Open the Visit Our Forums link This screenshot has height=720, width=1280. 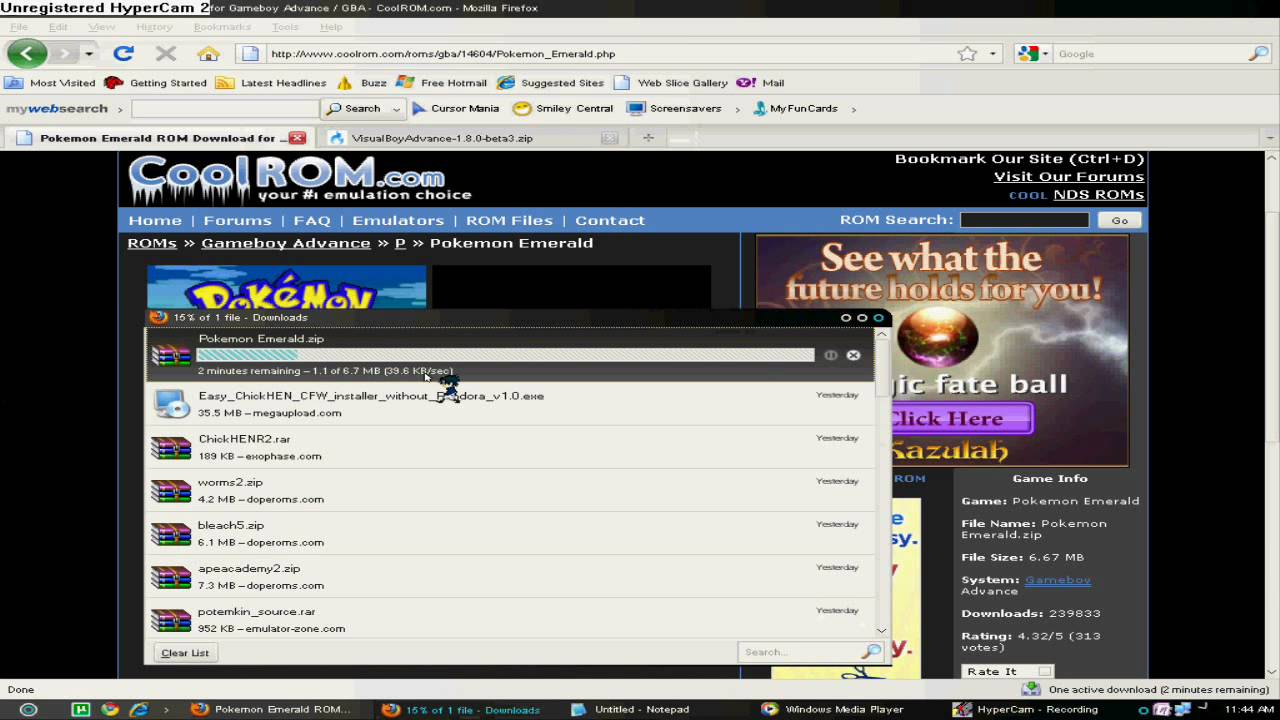(1068, 177)
